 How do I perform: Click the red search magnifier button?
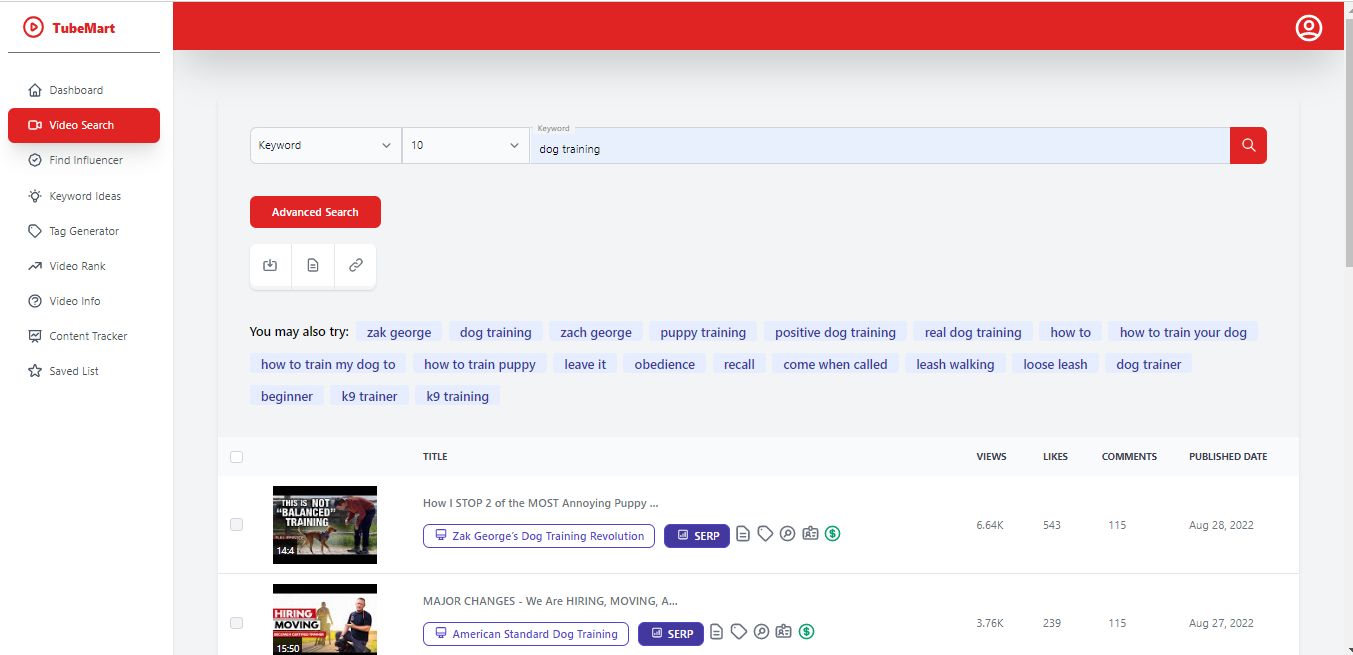click(x=1248, y=145)
